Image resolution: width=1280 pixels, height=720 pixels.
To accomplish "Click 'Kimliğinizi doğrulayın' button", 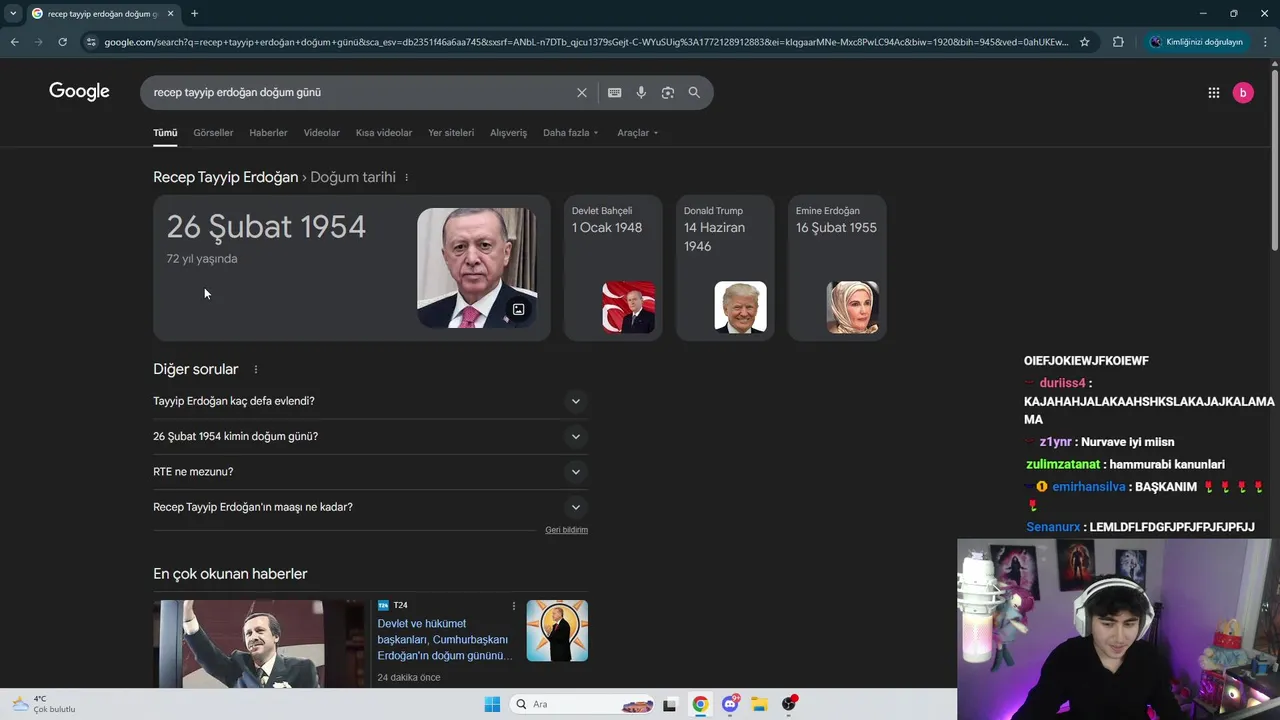I will 1197,42.
